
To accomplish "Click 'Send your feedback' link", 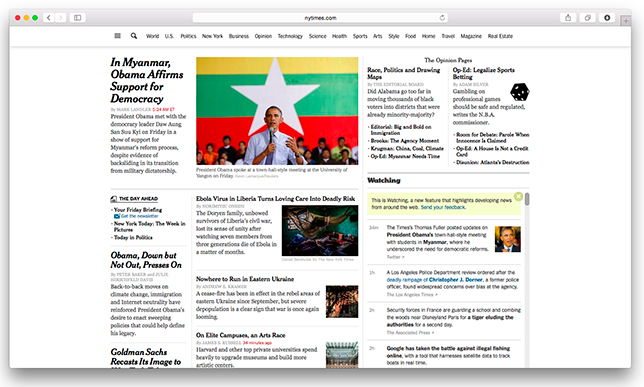I will click(443, 207).
